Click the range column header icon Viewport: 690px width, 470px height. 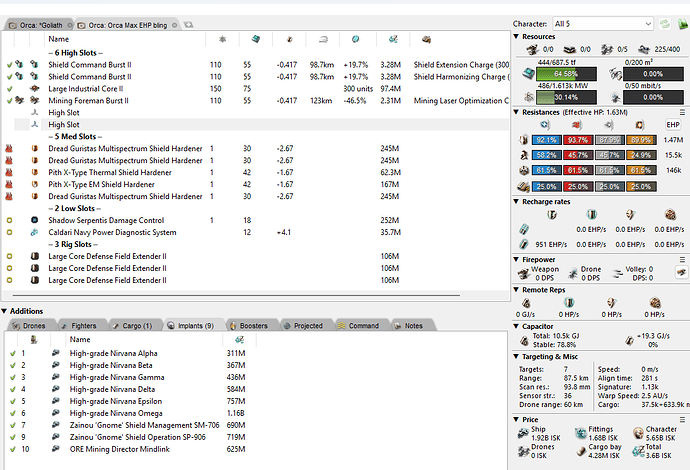323,39
